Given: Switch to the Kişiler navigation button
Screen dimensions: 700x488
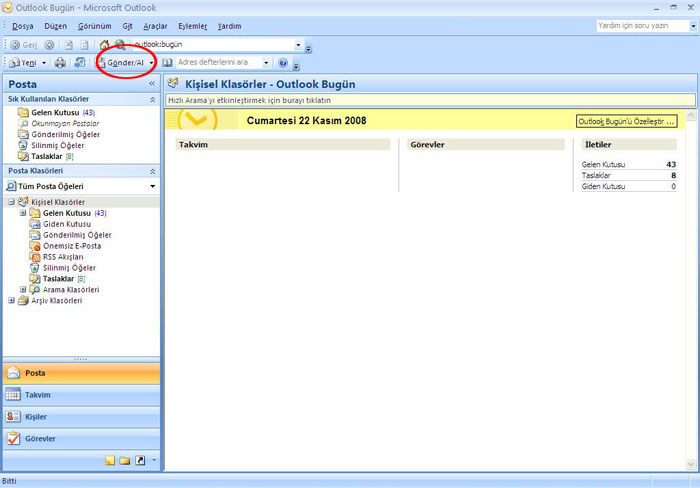Looking at the screenshot, I should pyautogui.click(x=82, y=417).
